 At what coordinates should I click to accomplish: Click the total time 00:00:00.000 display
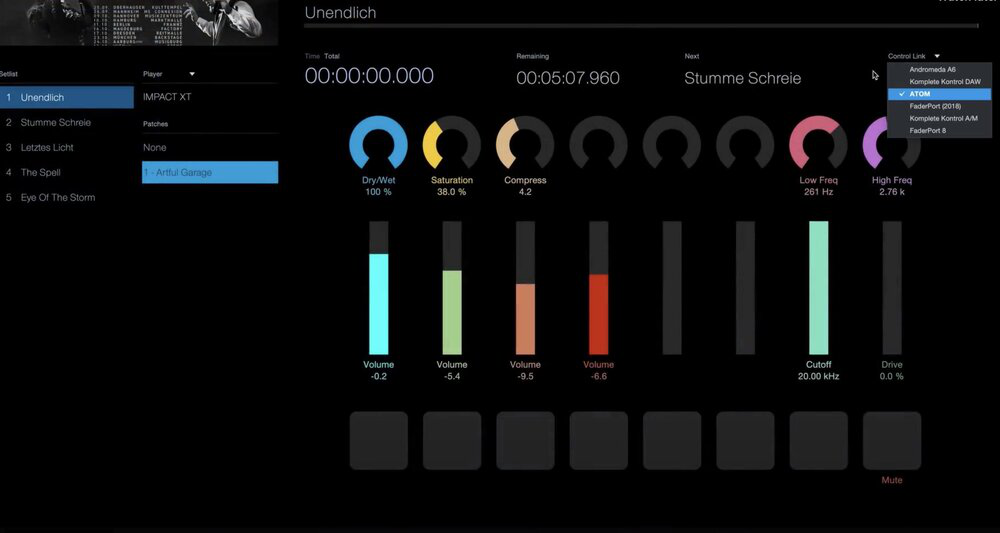tap(369, 76)
